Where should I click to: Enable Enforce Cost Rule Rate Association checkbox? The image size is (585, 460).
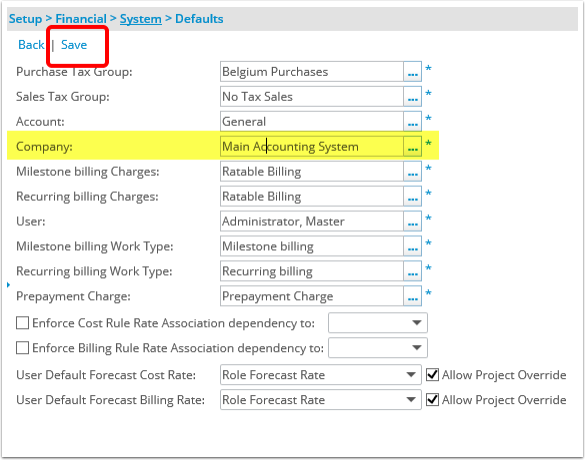click(22, 323)
